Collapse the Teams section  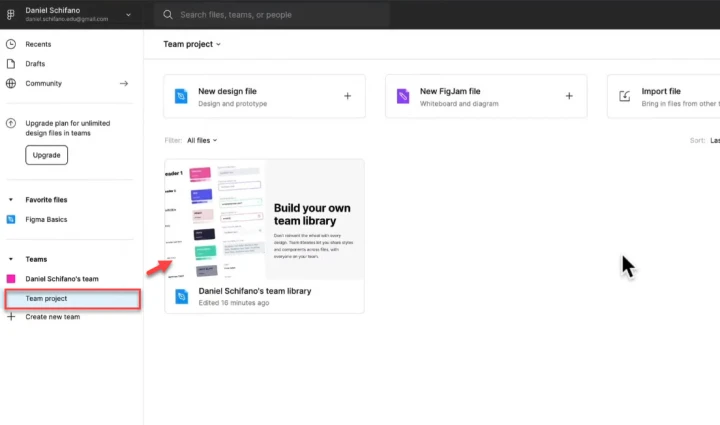tap(11, 259)
